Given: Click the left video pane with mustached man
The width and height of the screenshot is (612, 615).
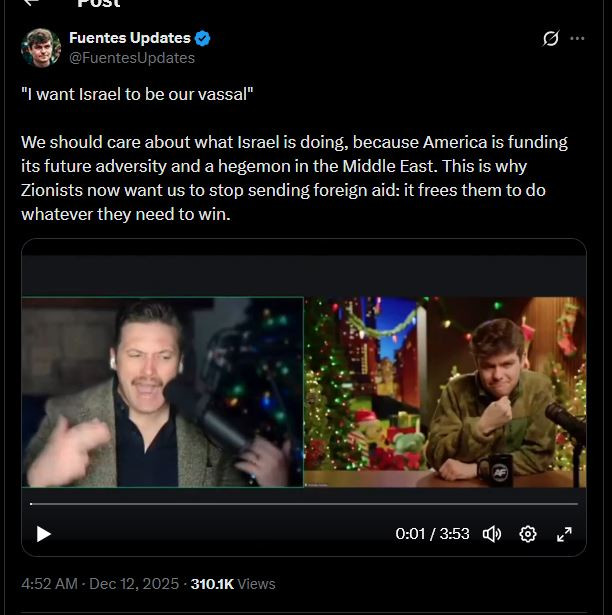Looking at the screenshot, I should (162, 392).
